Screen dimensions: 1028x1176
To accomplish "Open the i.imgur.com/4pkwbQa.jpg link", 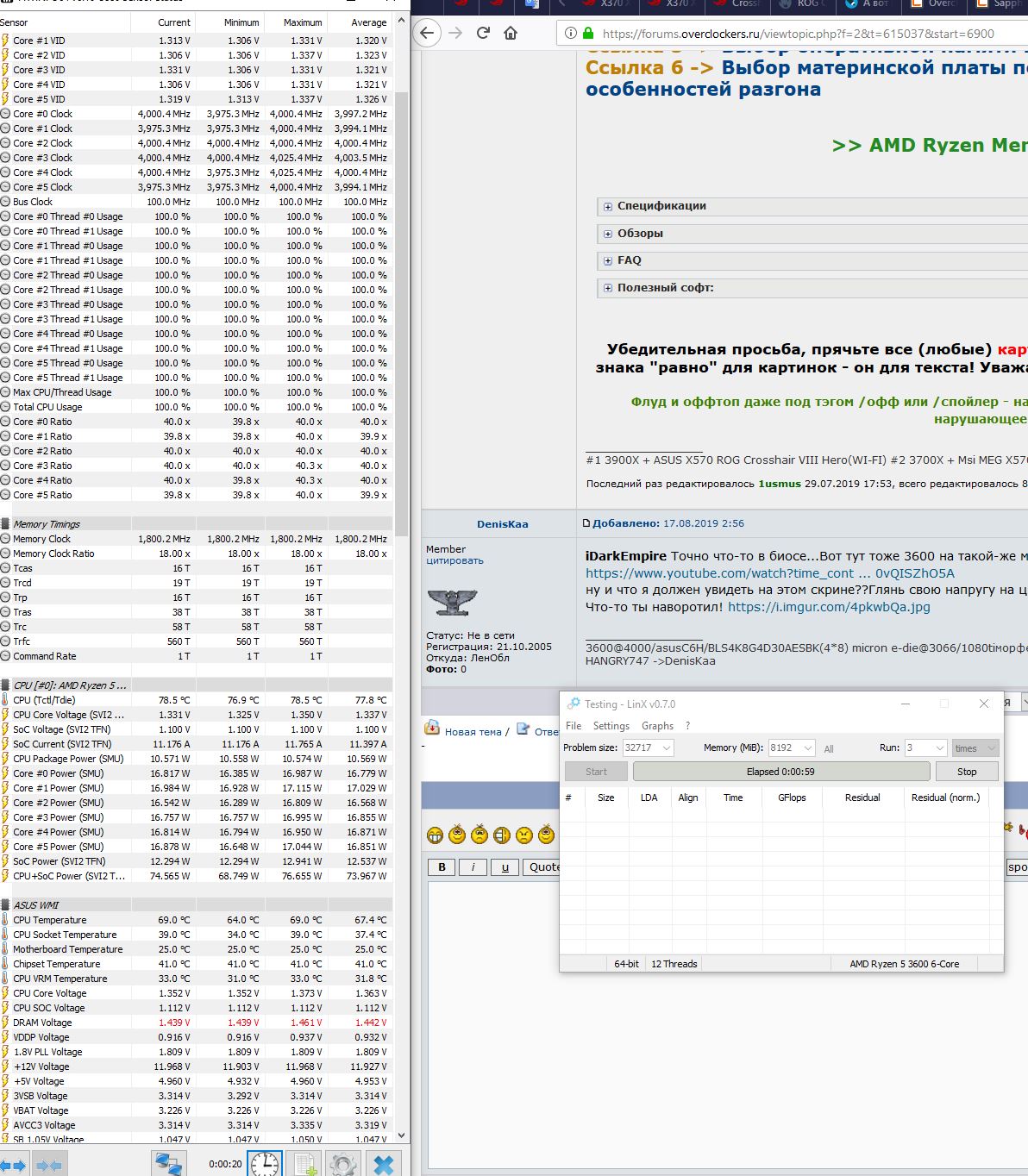I will pyautogui.click(x=829, y=607).
